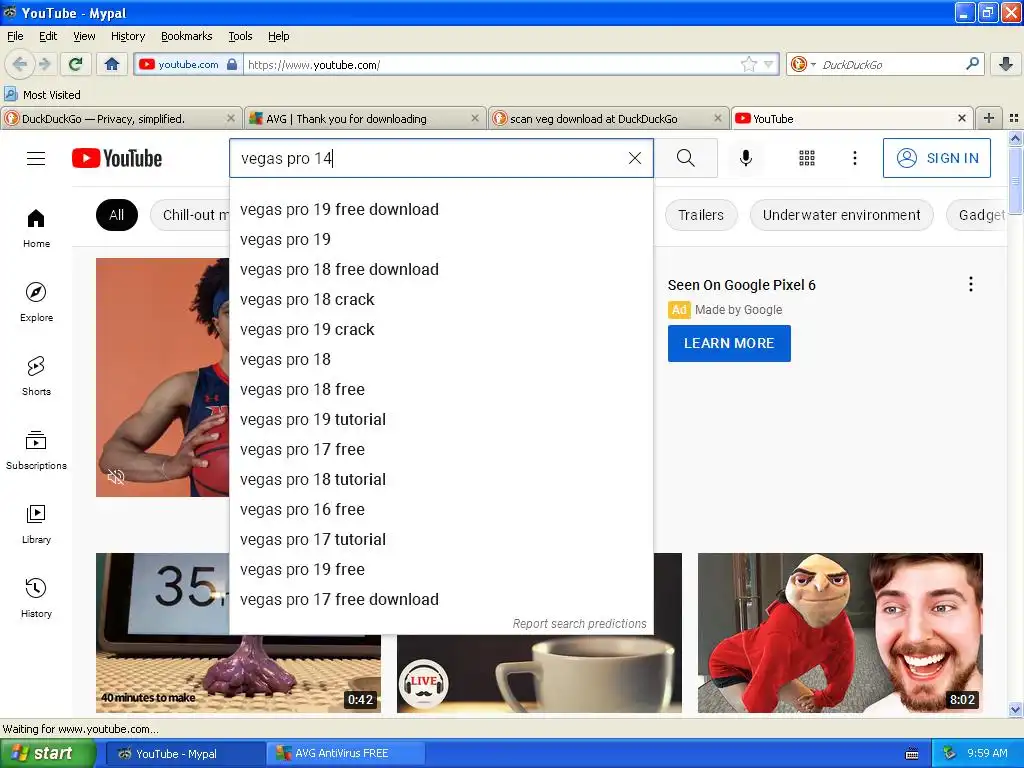Click the DuckDuckGo search magnifier icon
The height and width of the screenshot is (768, 1024).
click(972, 64)
